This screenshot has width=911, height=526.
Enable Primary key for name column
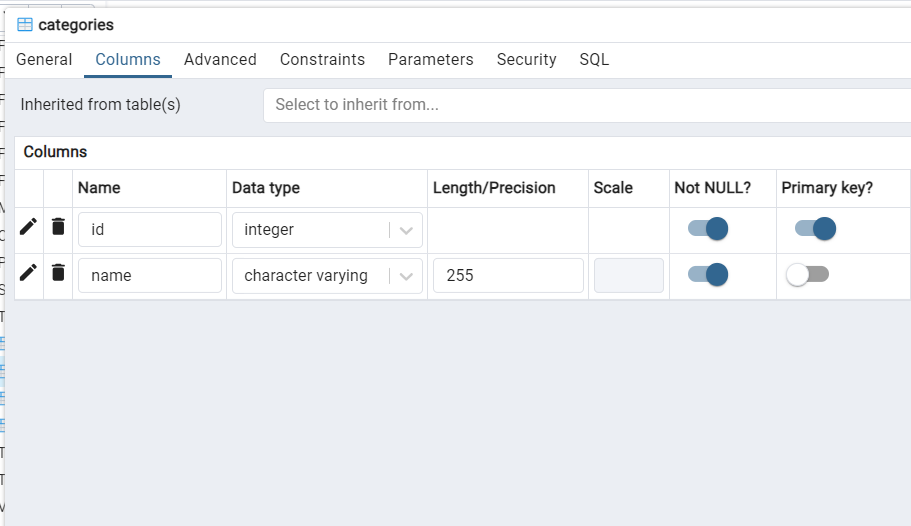click(807, 275)
